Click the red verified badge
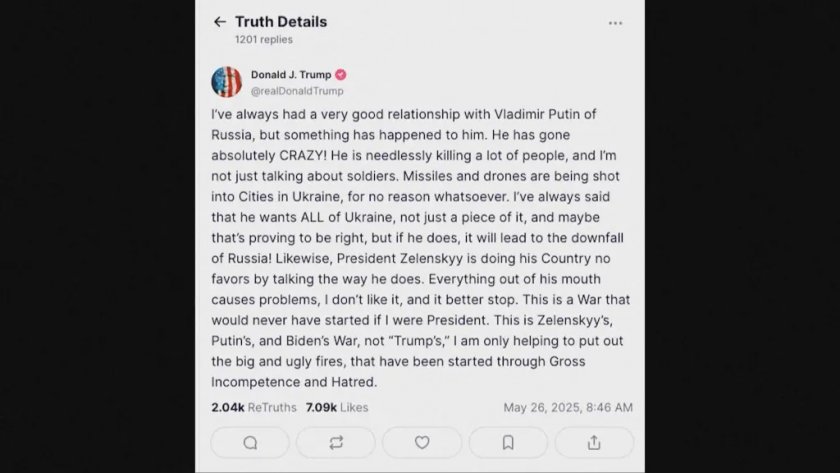 pyautogui.click(x=340, y=75)
